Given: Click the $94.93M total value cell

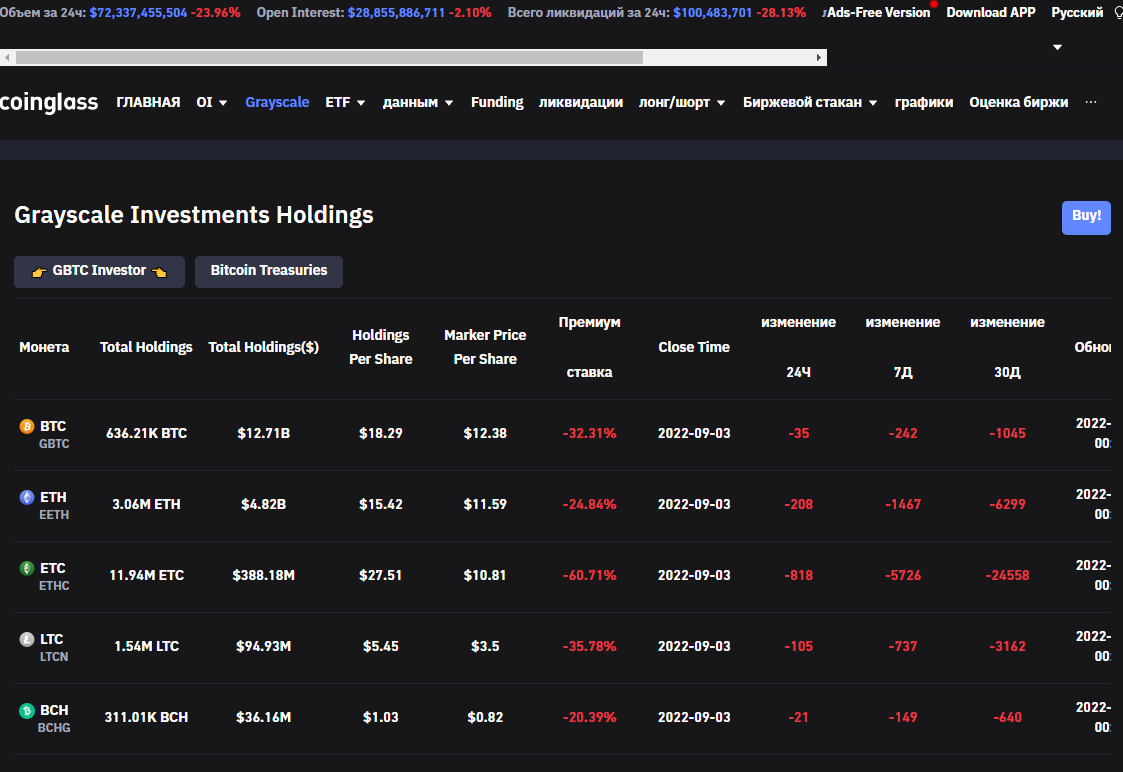Looking at the screenshot, I should [264, 646].
